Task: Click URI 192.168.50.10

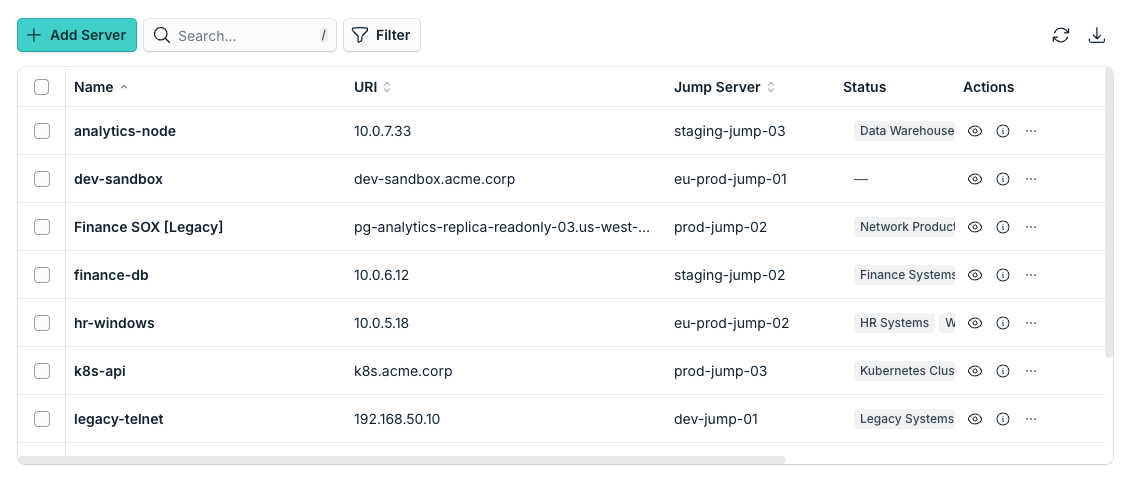Action: (397, 419)
